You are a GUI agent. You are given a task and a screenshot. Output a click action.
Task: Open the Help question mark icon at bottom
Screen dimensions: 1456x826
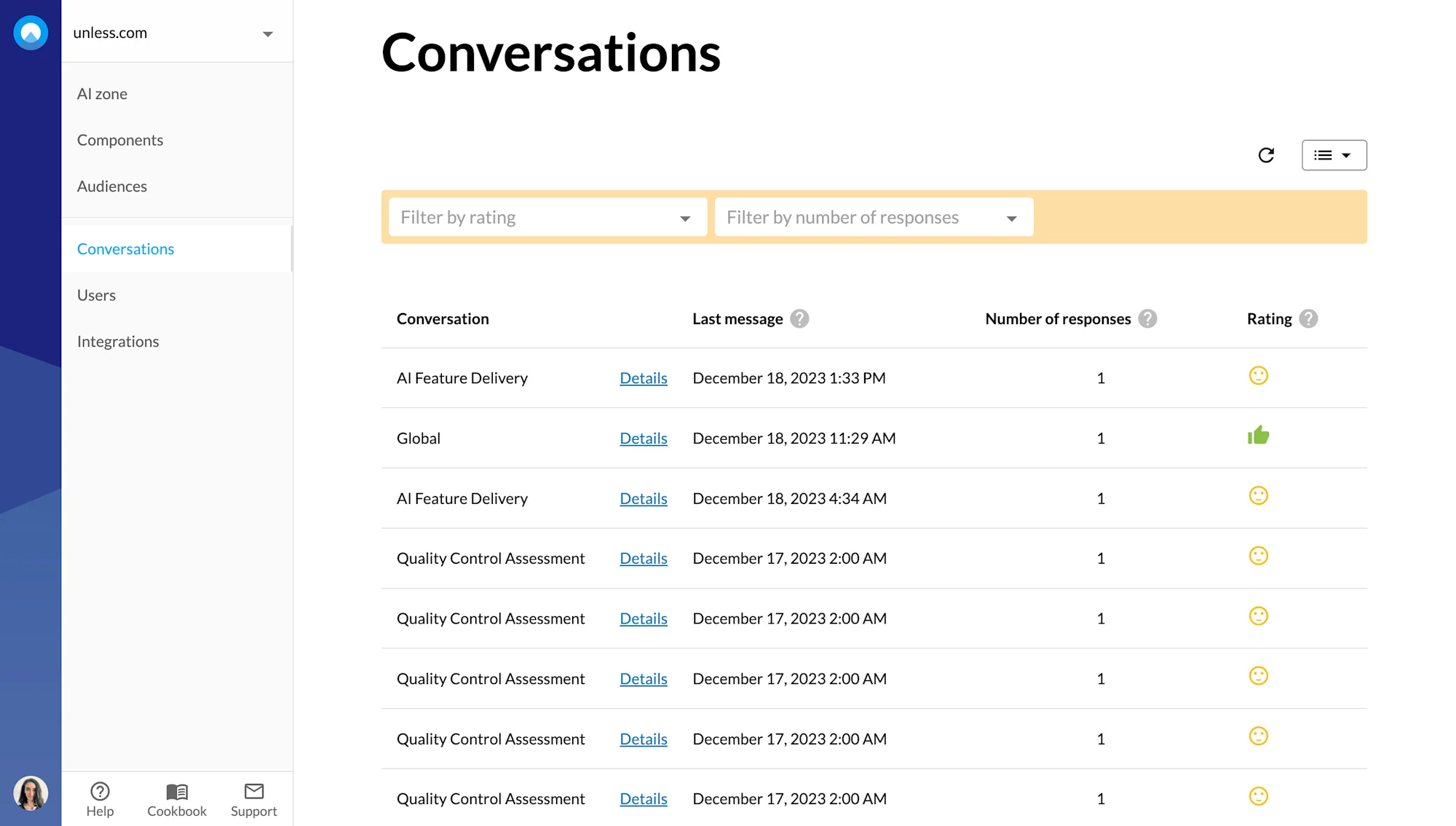(100, 790)
